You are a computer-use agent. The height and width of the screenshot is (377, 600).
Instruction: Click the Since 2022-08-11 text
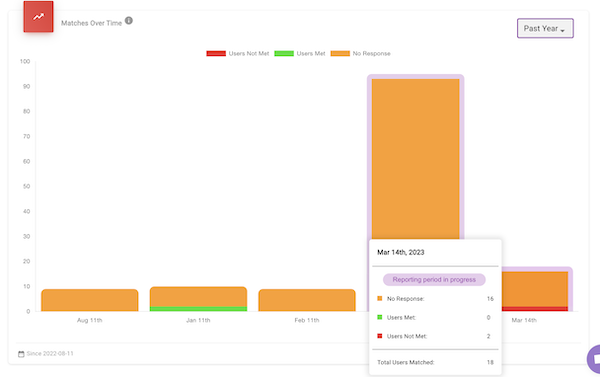50,354
